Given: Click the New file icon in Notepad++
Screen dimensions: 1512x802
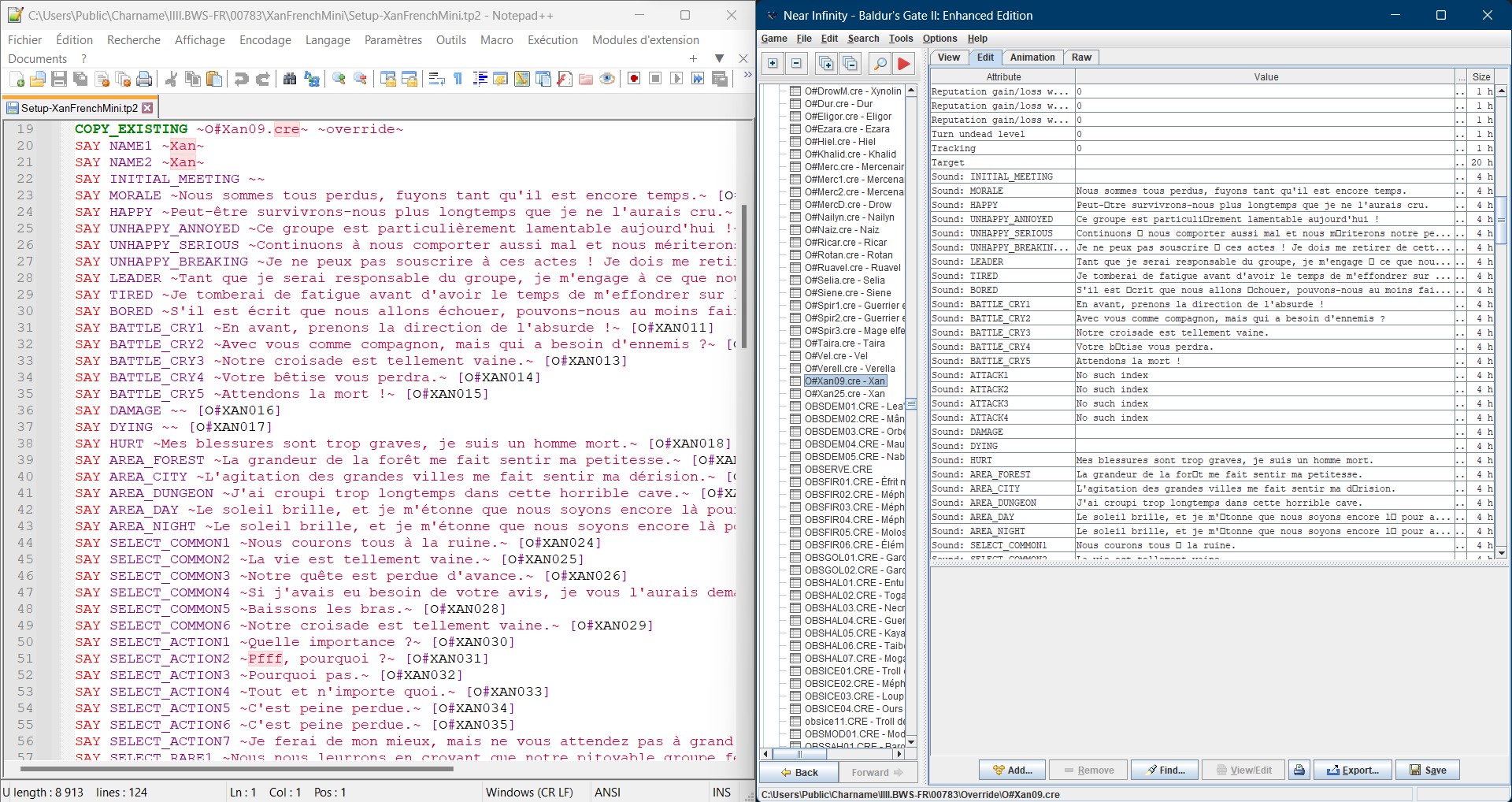Looking at the screenshot, I should [x=17, y=79].
